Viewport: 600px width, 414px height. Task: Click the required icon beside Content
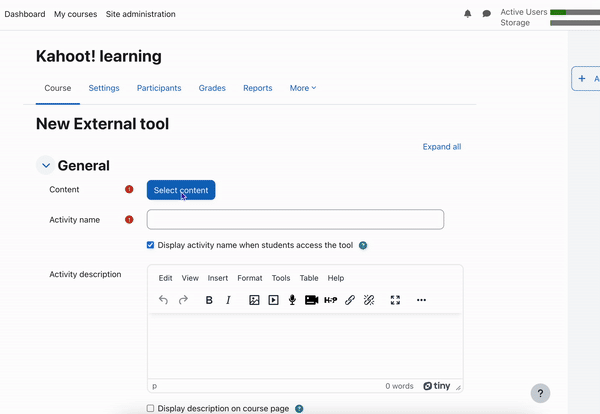[129, 189]
